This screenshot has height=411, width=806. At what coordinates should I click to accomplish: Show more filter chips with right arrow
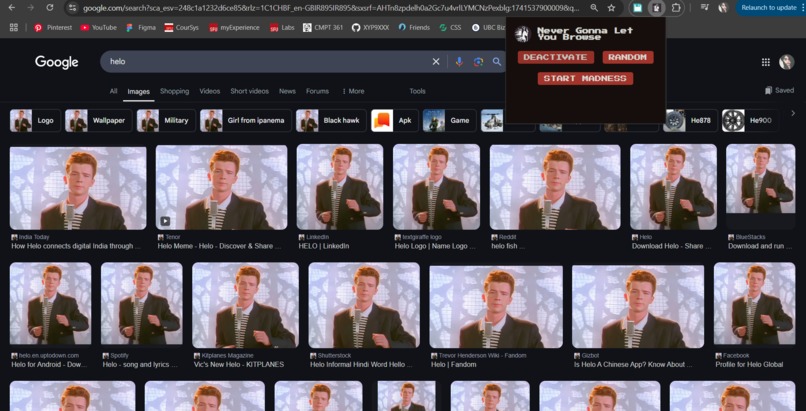pos(793,113)
